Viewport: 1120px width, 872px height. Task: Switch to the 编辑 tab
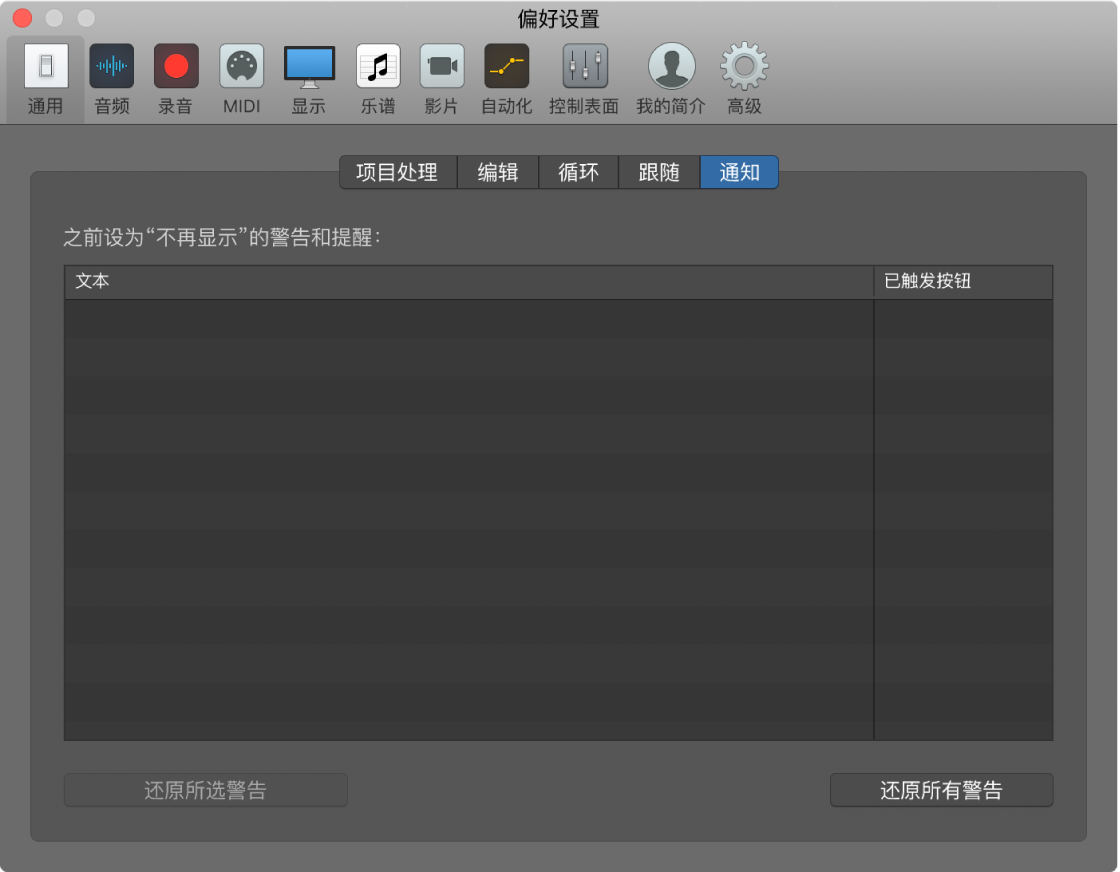(x=498, y=172)
